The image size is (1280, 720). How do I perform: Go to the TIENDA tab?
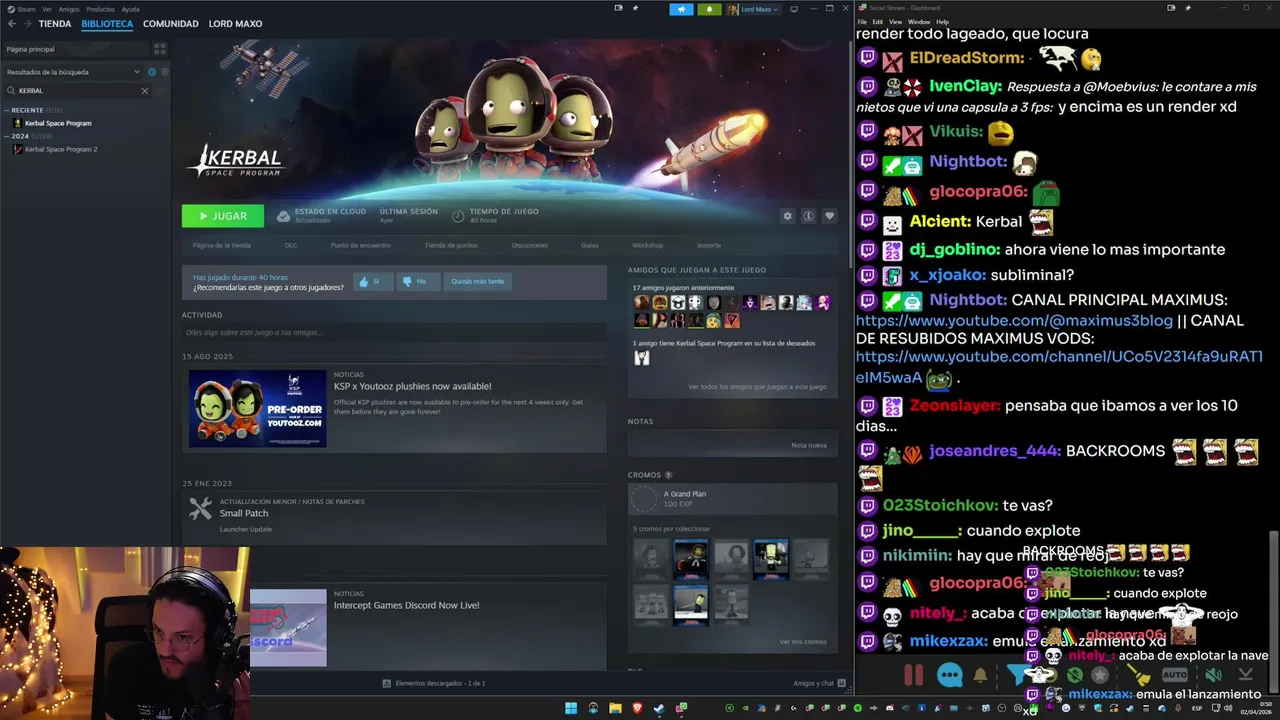[55, 24]
